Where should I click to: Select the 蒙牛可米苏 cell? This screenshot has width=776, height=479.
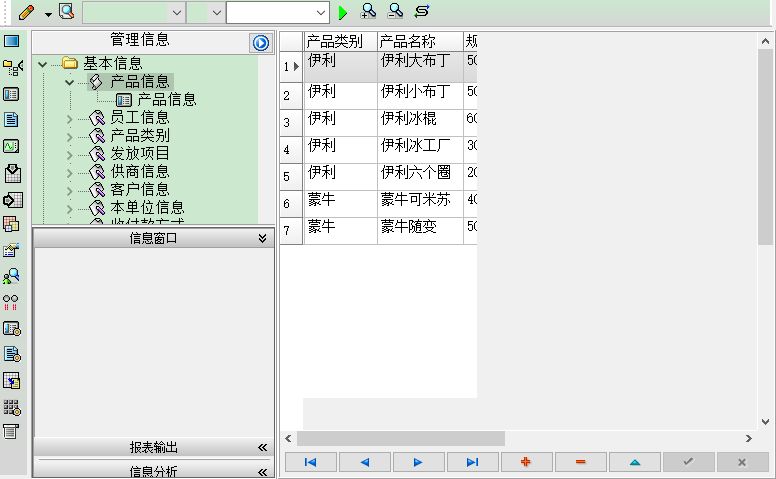click(420, 204)
